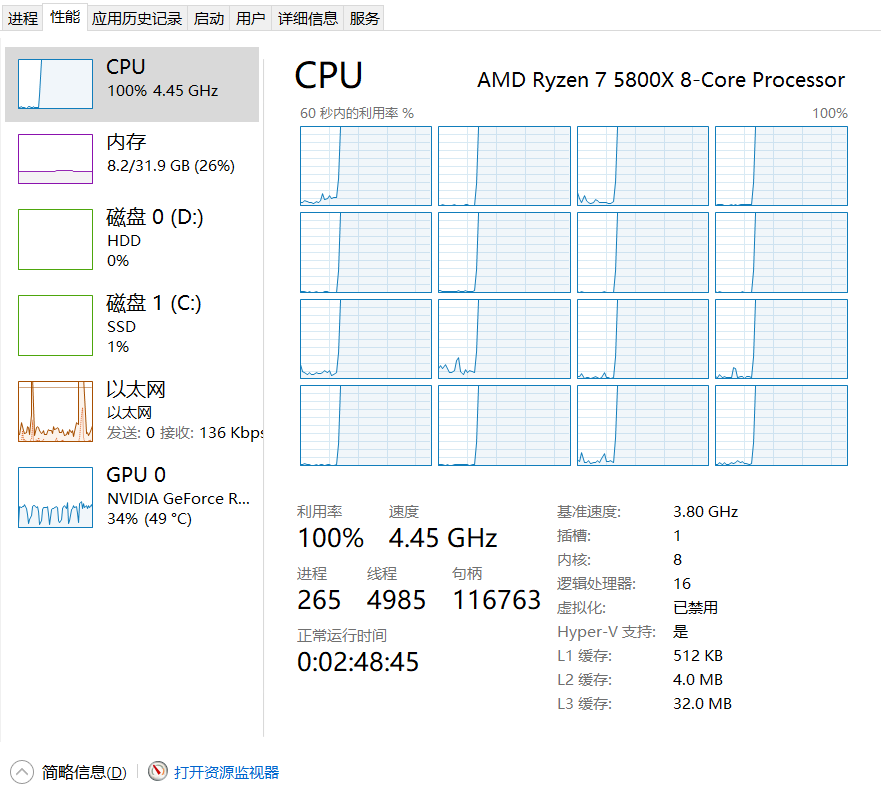Image resolution: width=881 pixels, height=802 pixels.
Task: Select the 磁盘 1 (C:) graph icon
Action: (55, 325)
